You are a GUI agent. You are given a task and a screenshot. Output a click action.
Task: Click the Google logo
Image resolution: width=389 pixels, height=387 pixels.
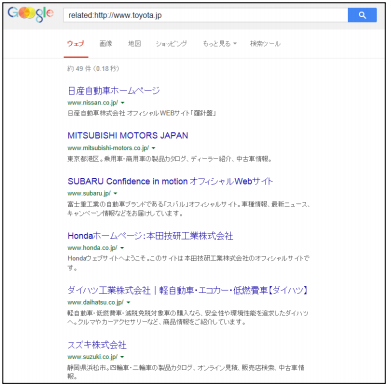coord(30,14)
